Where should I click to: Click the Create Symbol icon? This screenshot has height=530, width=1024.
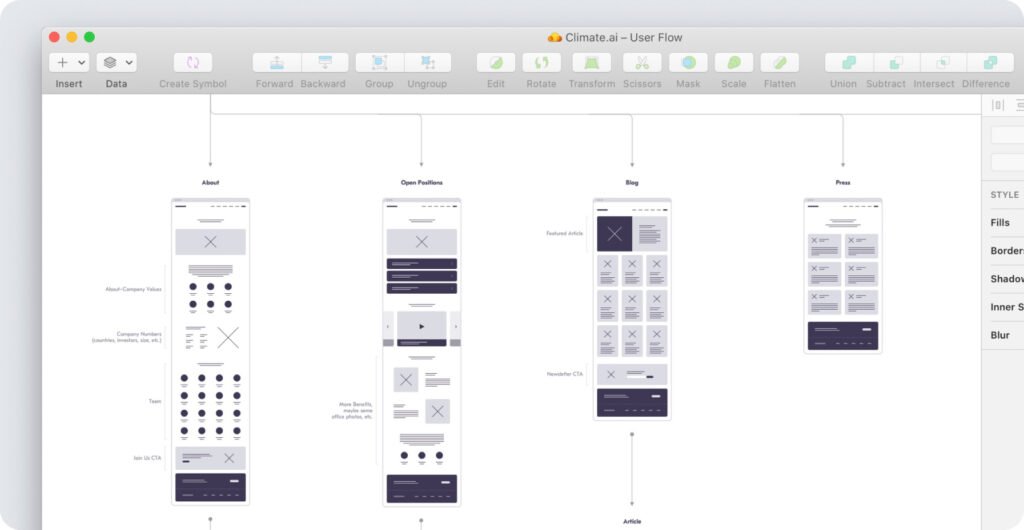coord(193,62)
